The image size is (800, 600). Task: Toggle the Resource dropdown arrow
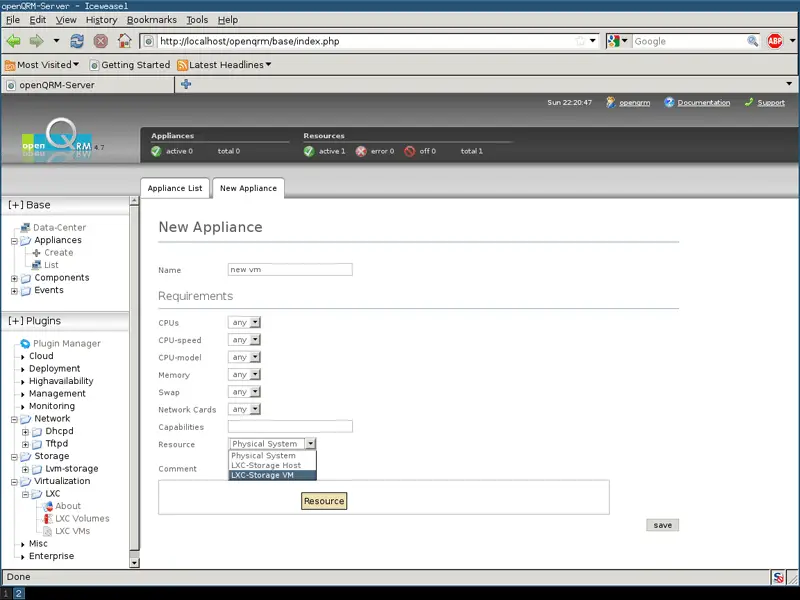tap(311, 444)
